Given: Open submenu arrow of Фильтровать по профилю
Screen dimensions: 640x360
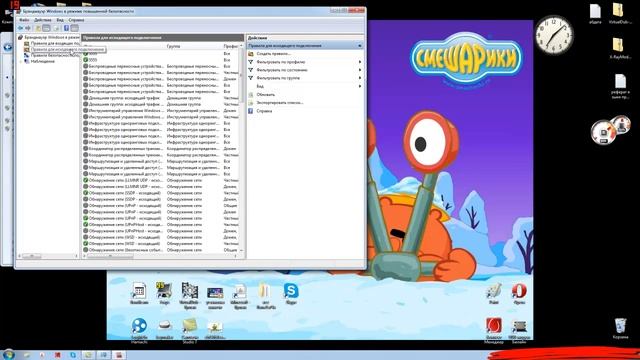Looking at the screenshot, I should 360,62.
